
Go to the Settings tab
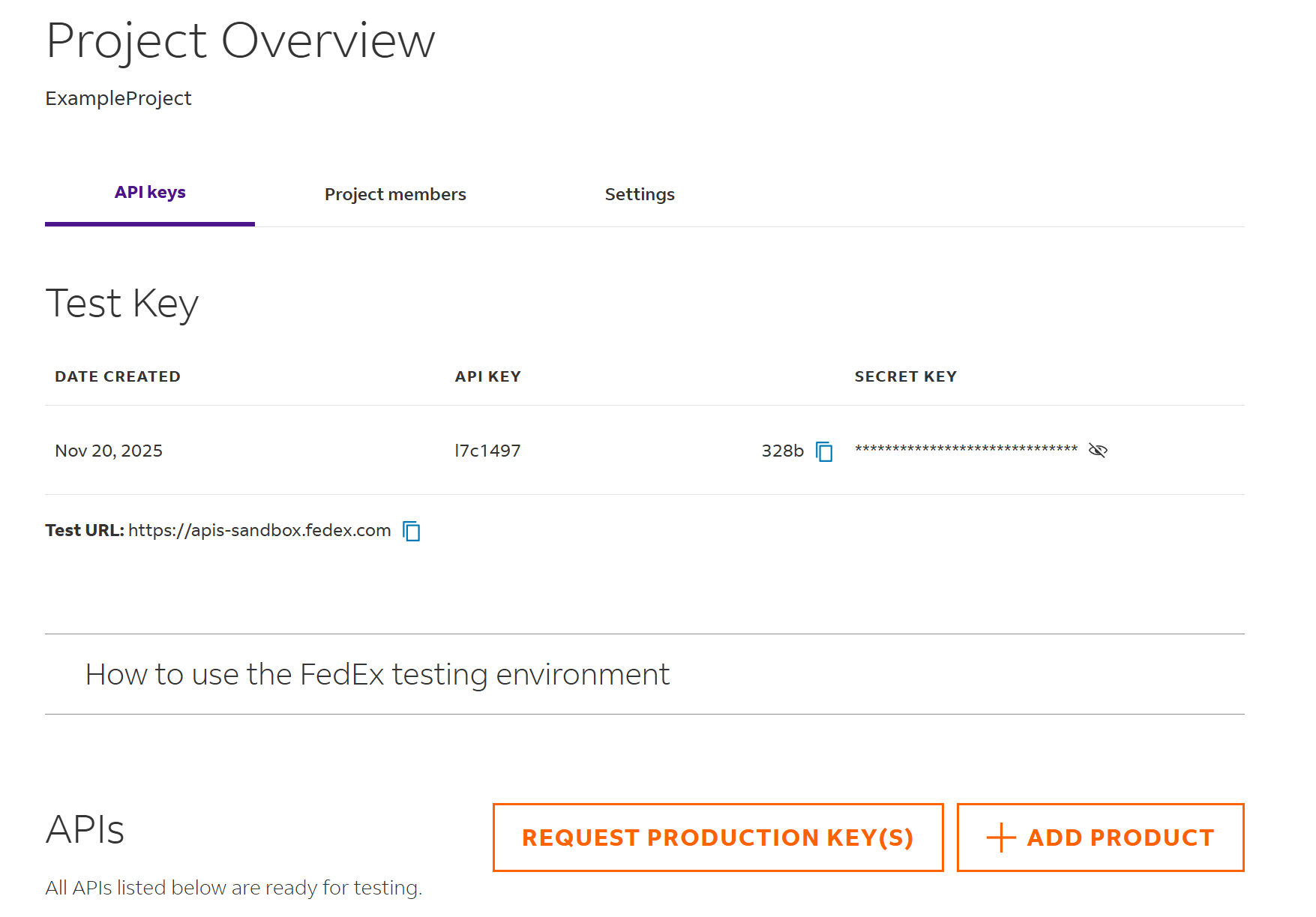(x=640, y=195)
